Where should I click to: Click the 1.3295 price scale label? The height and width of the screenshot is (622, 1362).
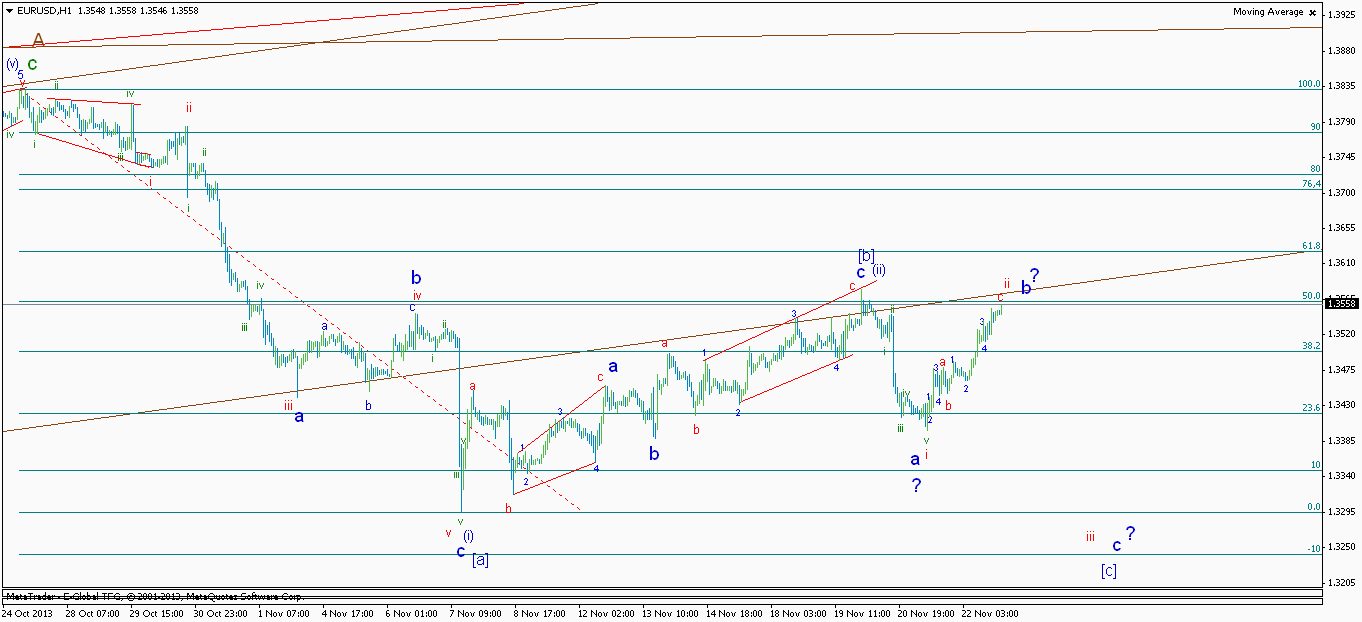(1342, 512)
